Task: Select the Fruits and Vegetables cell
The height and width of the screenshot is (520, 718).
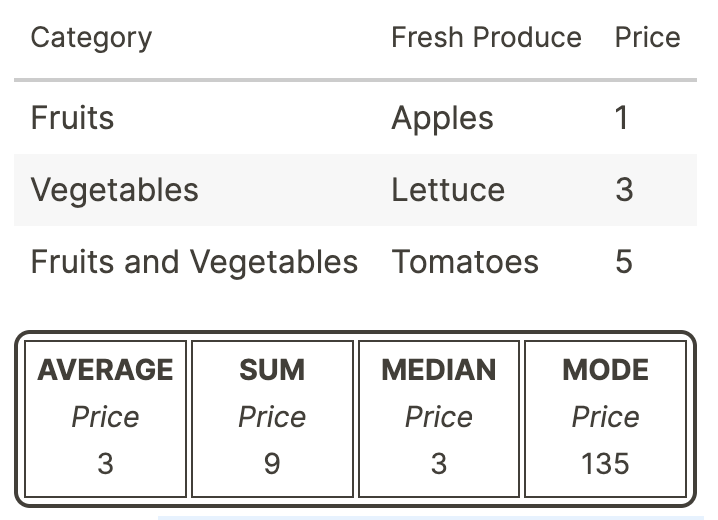Action: 194,262
